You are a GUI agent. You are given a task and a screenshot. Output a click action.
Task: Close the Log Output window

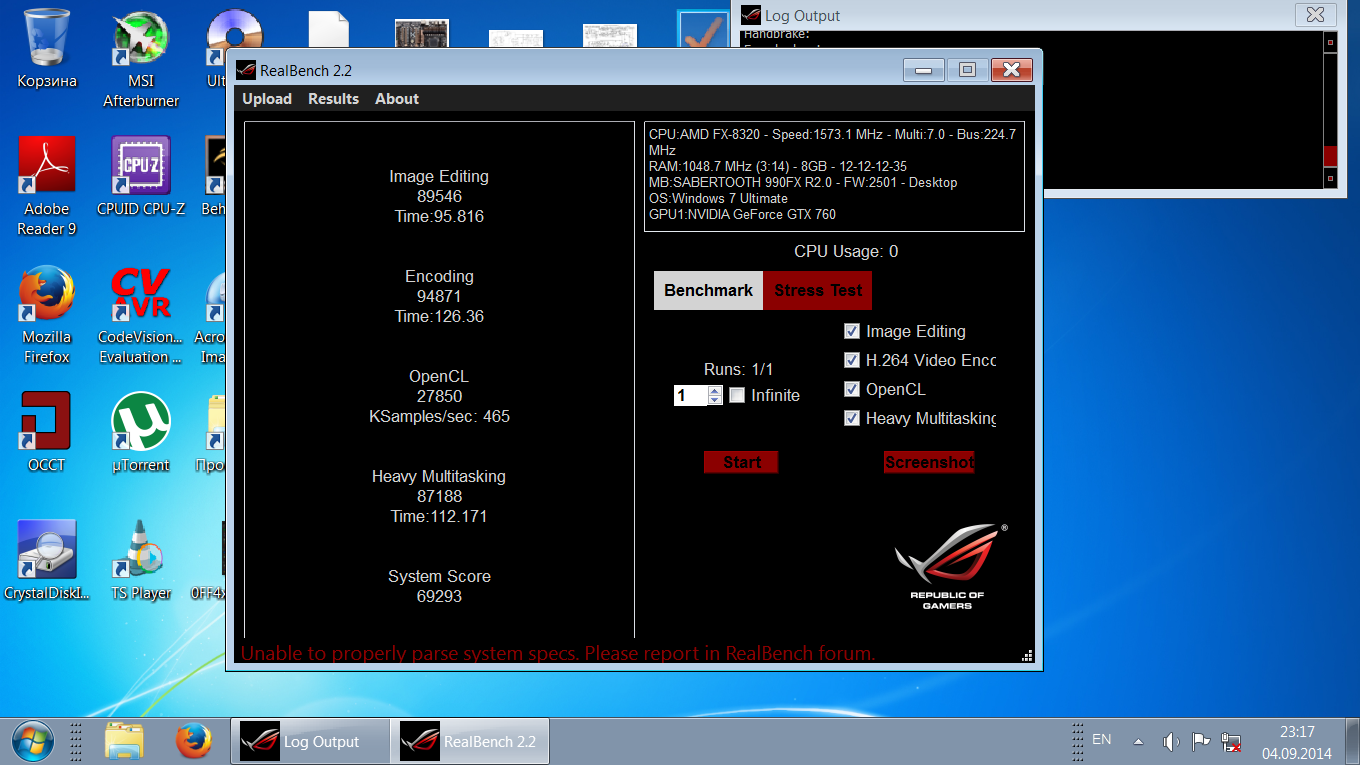pos(1316,15)
